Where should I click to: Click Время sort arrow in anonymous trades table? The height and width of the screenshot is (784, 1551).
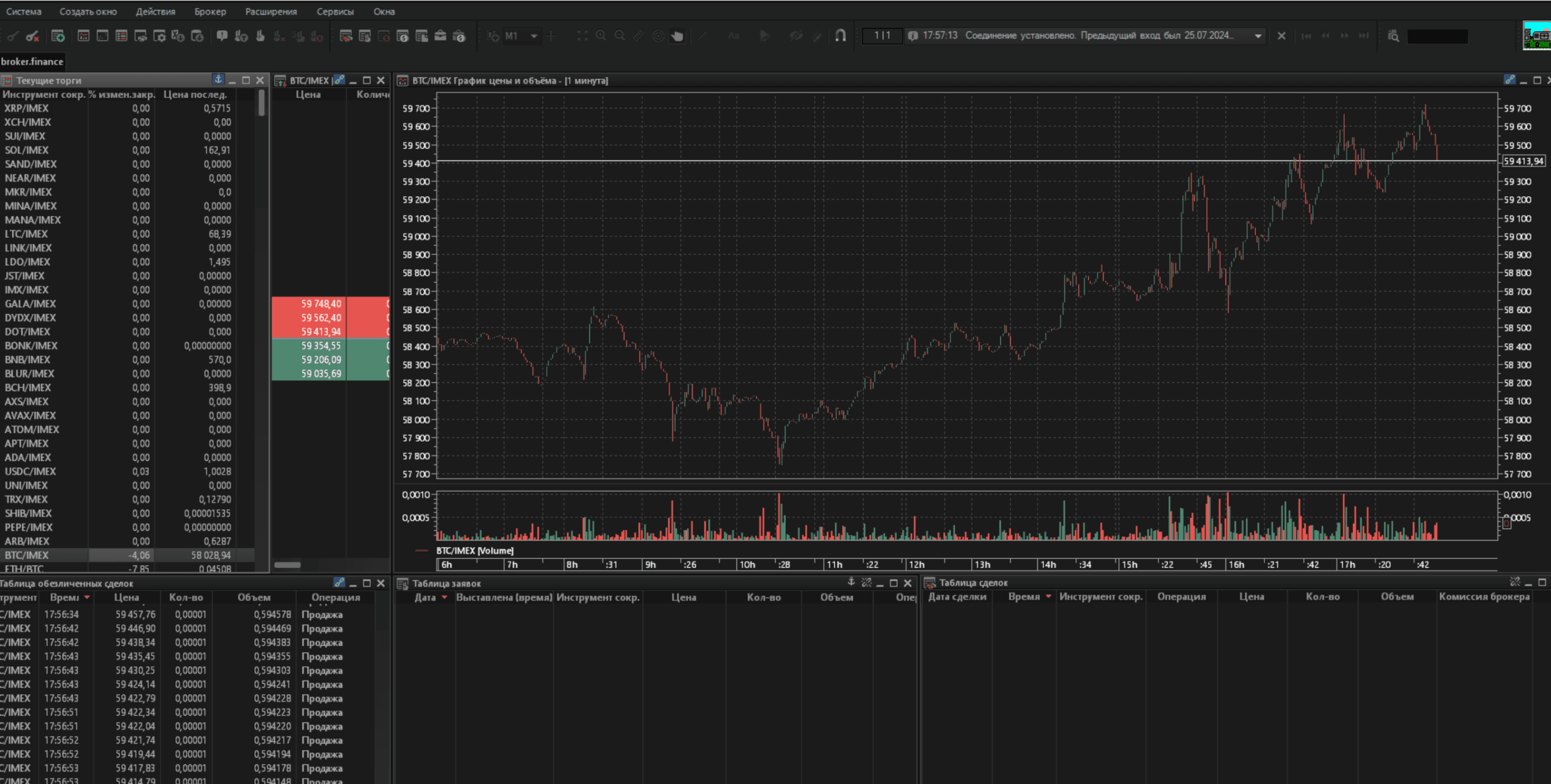click(87, 597)
